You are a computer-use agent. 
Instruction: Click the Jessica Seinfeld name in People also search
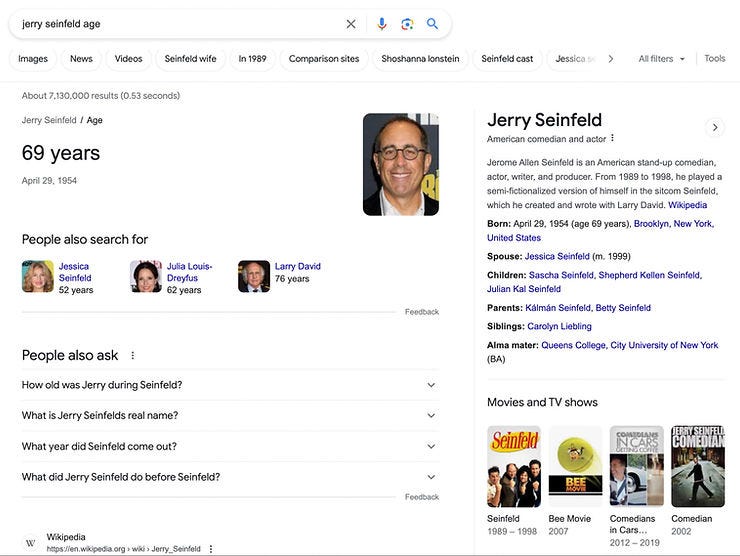(x=75, y=272)
